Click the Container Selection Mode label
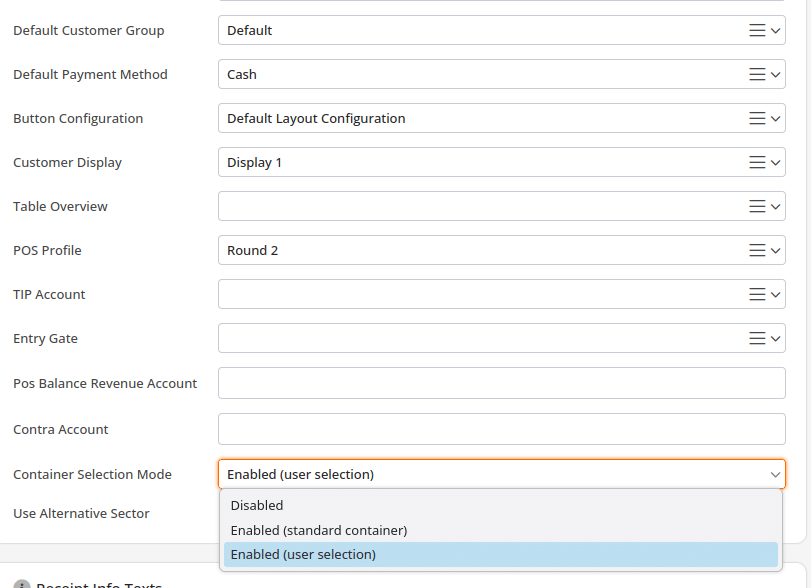The height and width of the screenshot is (588, 811). point(92,474)
